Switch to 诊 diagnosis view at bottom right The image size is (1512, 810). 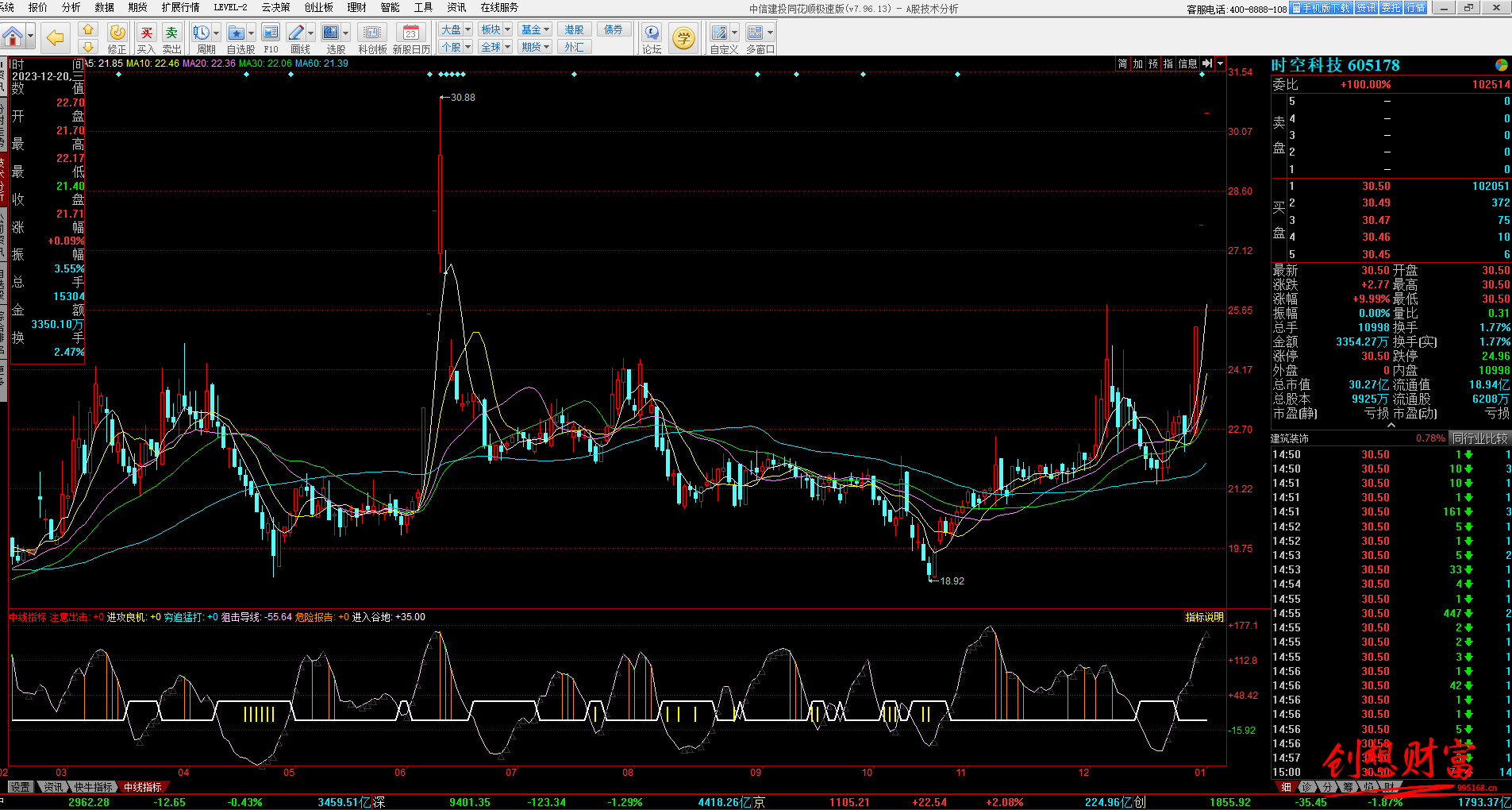[1306, 787]
